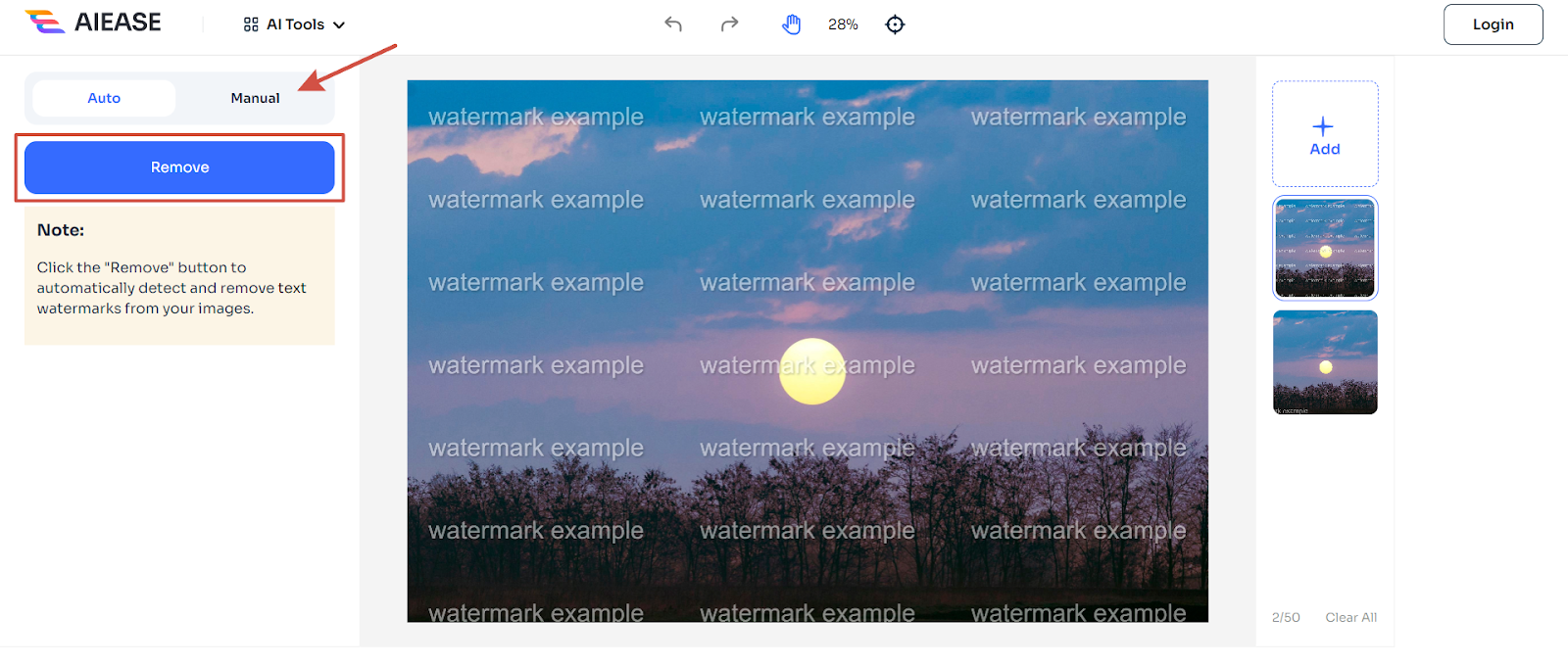Select the watermarked sunset thumbnail
The image size is (1568, 665).
pyautogui.click(x=1325, y=248)
